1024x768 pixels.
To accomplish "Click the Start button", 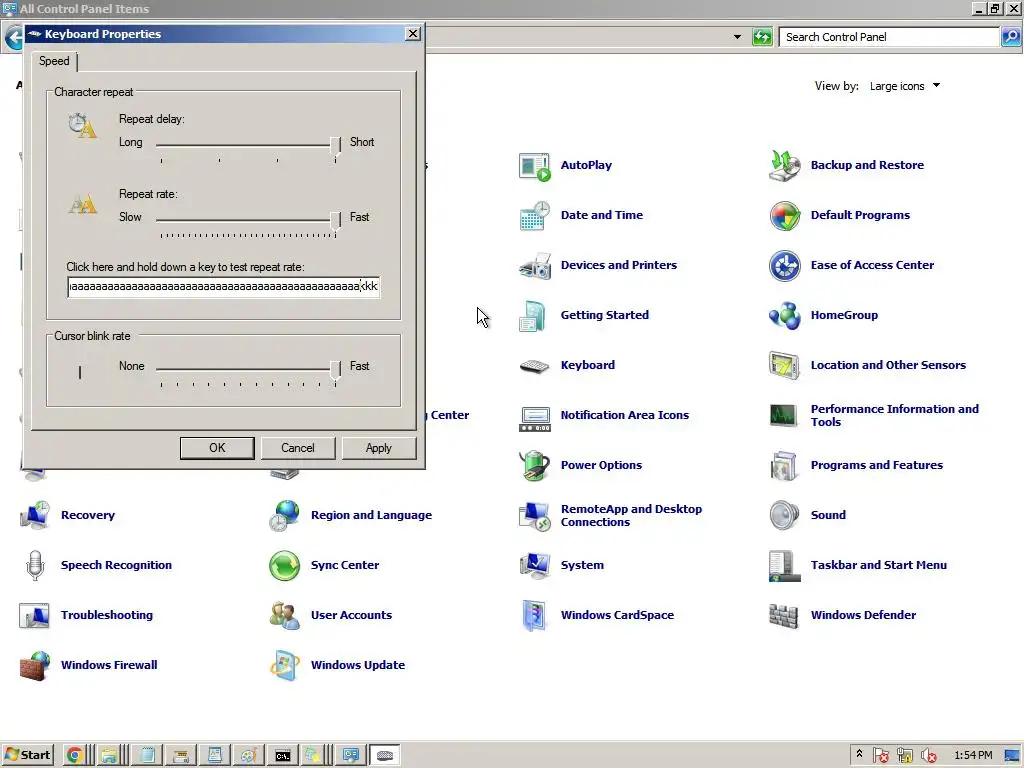I will tap(27, 755).
